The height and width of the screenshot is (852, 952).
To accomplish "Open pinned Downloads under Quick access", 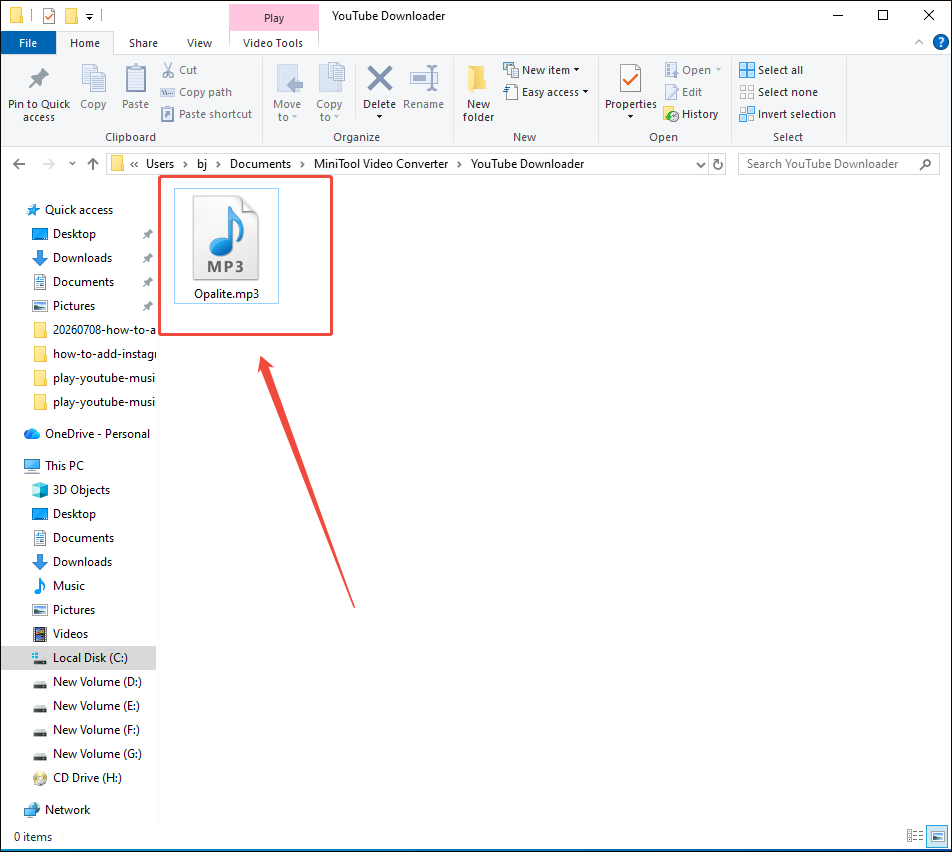I will (x=83, y=258).
